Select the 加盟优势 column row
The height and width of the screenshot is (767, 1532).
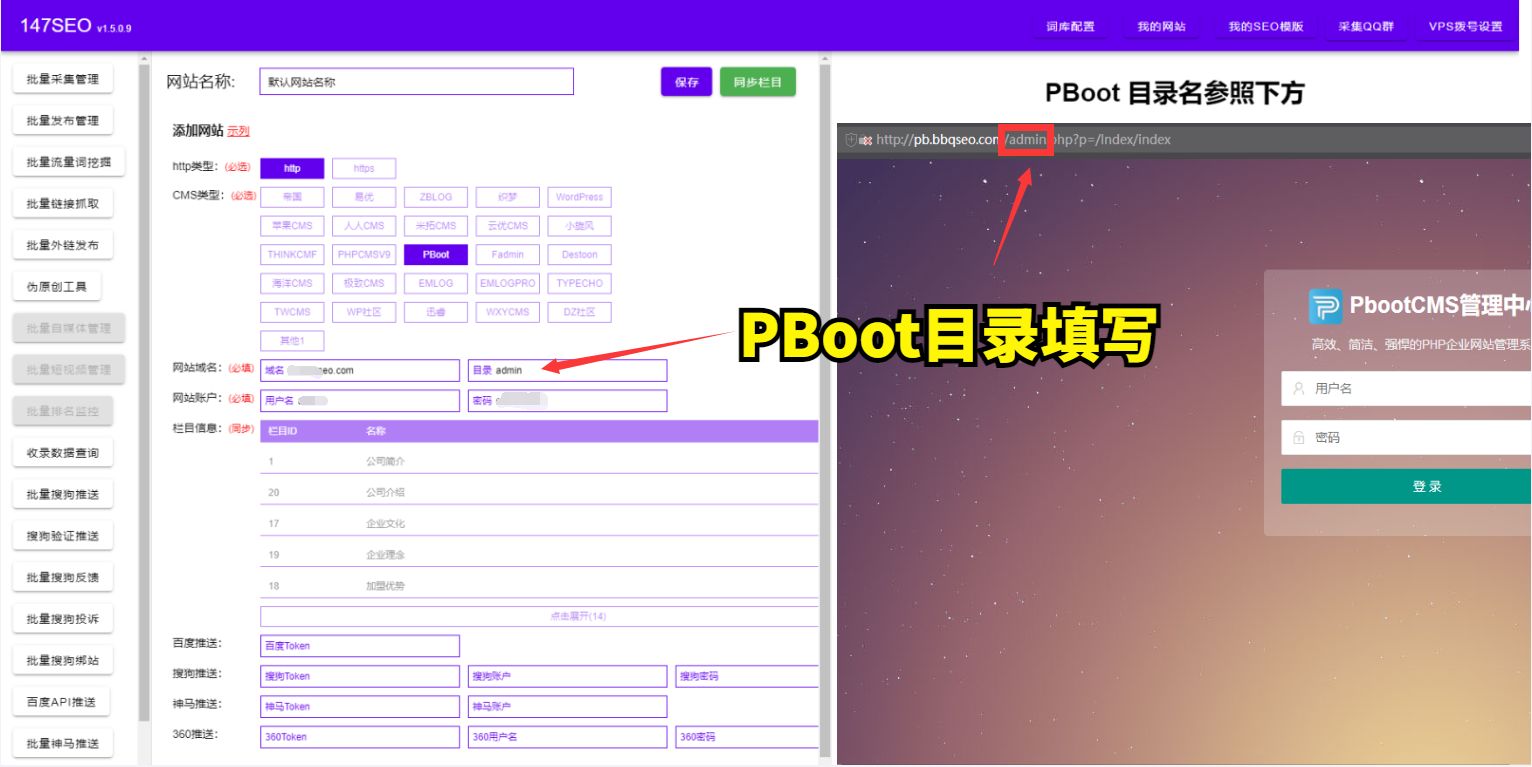tap(539, 586)
